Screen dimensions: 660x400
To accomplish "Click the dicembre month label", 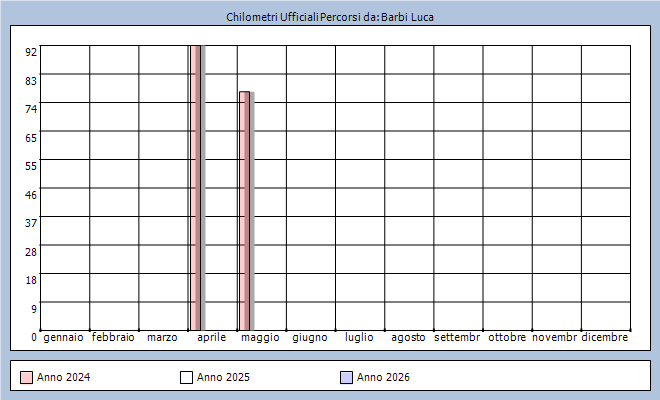I will pos(605,338).
